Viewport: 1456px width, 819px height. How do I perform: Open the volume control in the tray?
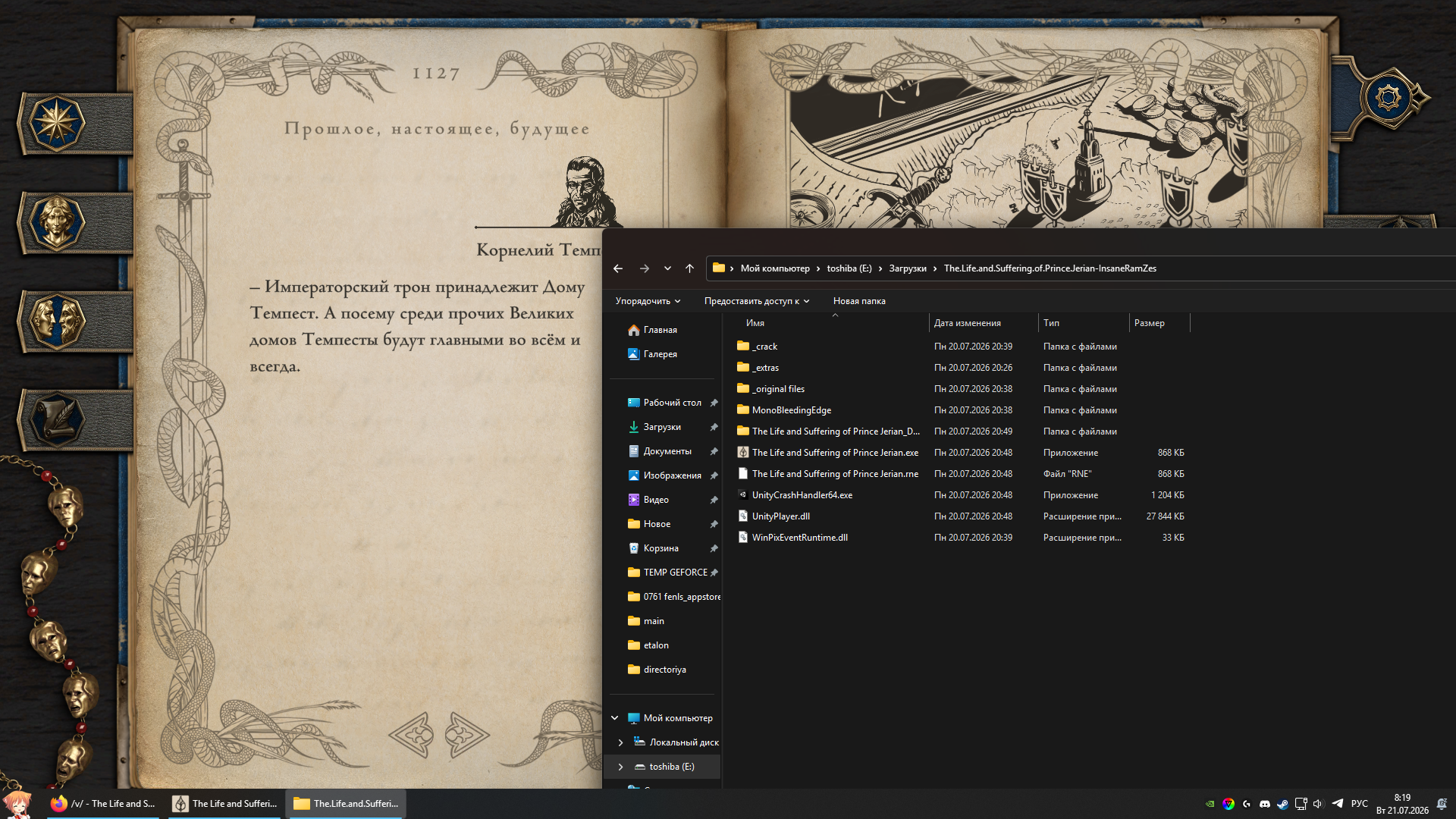(x=1318, y=804)
